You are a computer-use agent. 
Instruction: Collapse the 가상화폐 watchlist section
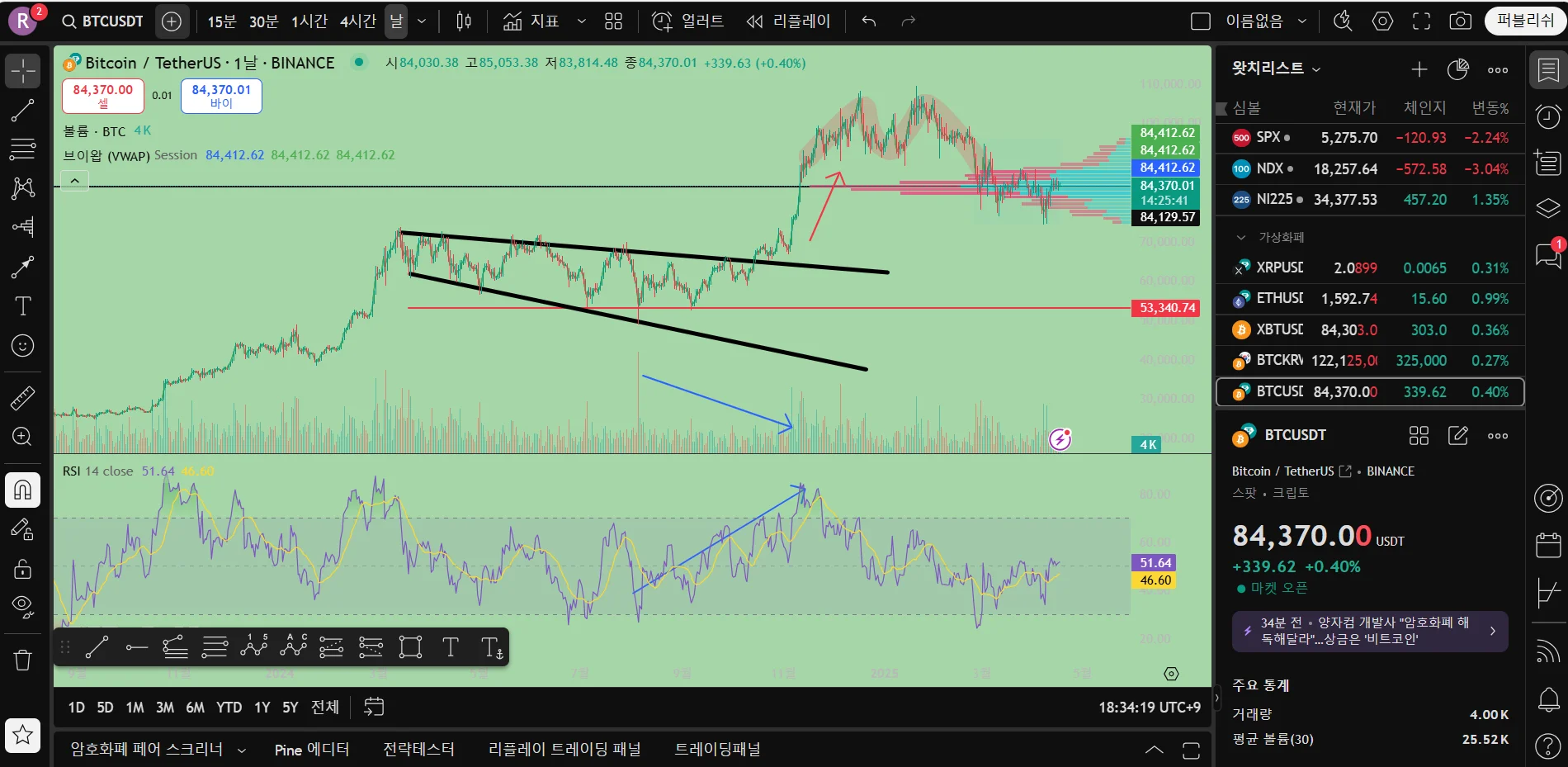(x=1240, y=238)
